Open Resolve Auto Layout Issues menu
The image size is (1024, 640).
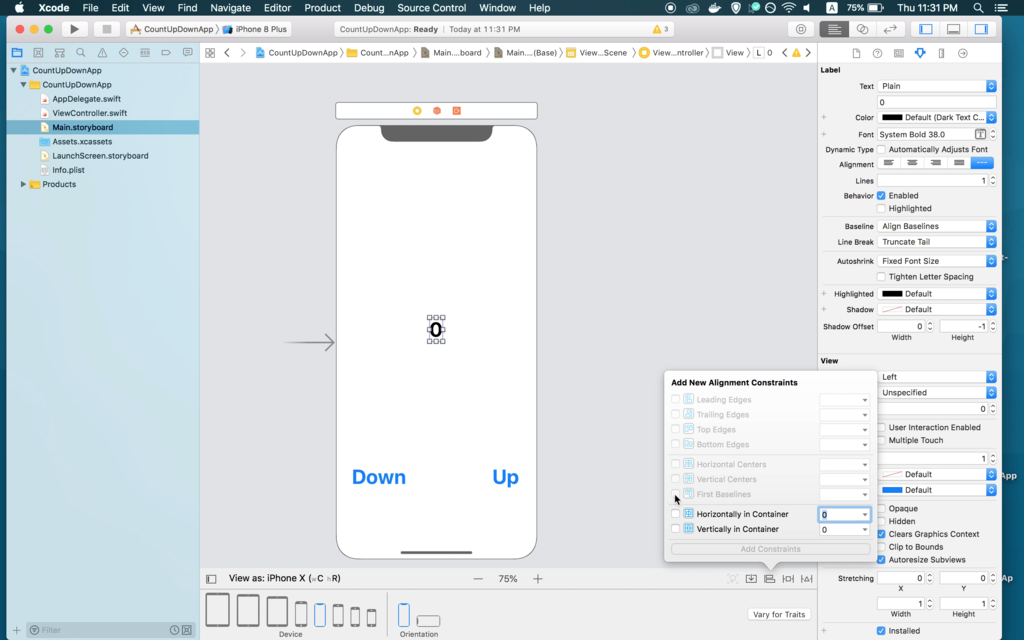point(807,579)
